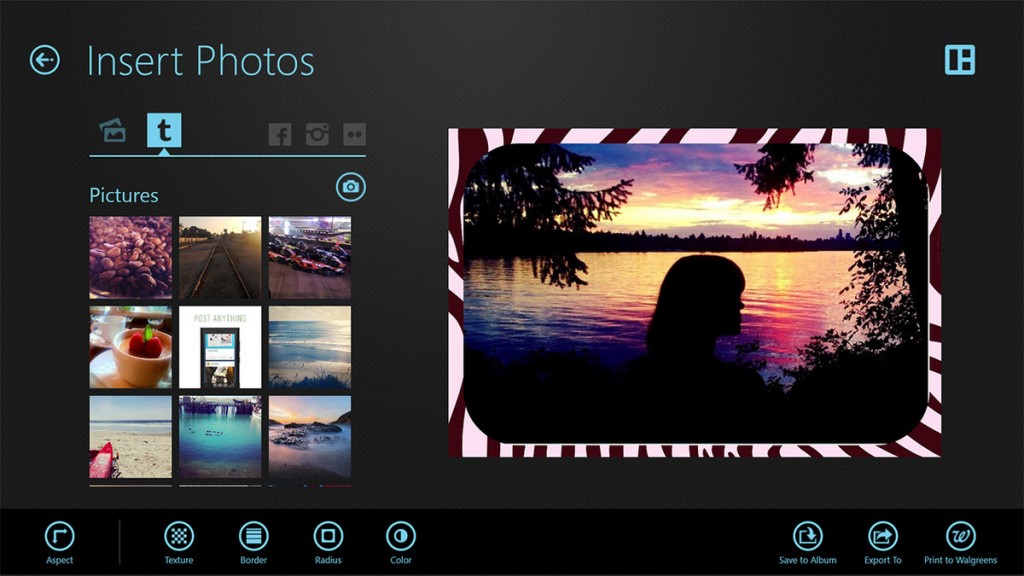Image resolution: width=1024 pixels, height=576 pixels.
Task: Open the Border settings
Action: (254, 536)
